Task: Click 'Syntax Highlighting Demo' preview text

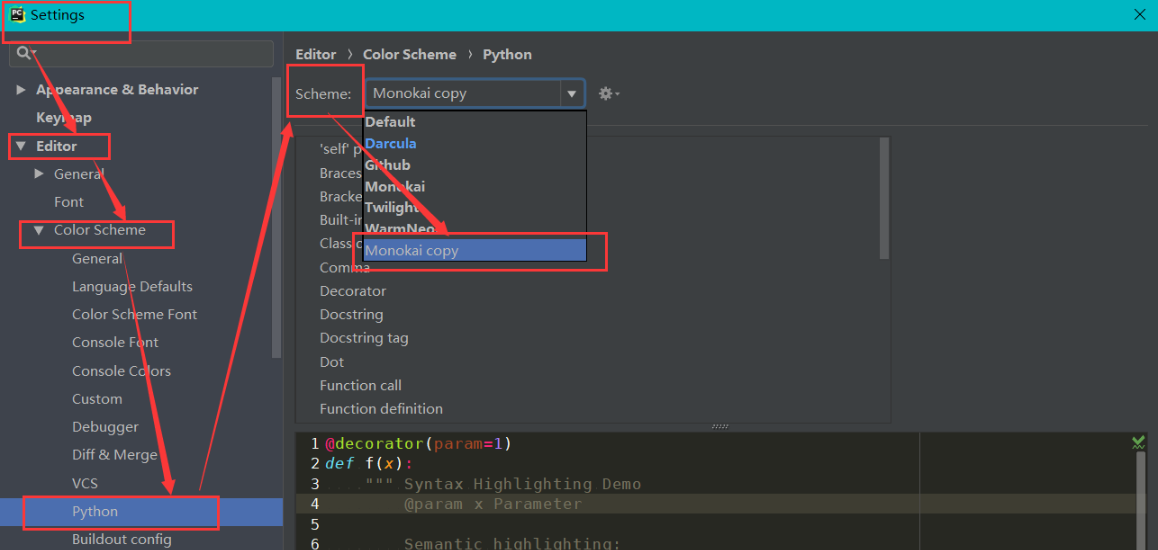Action: click(x=523, y=485)
